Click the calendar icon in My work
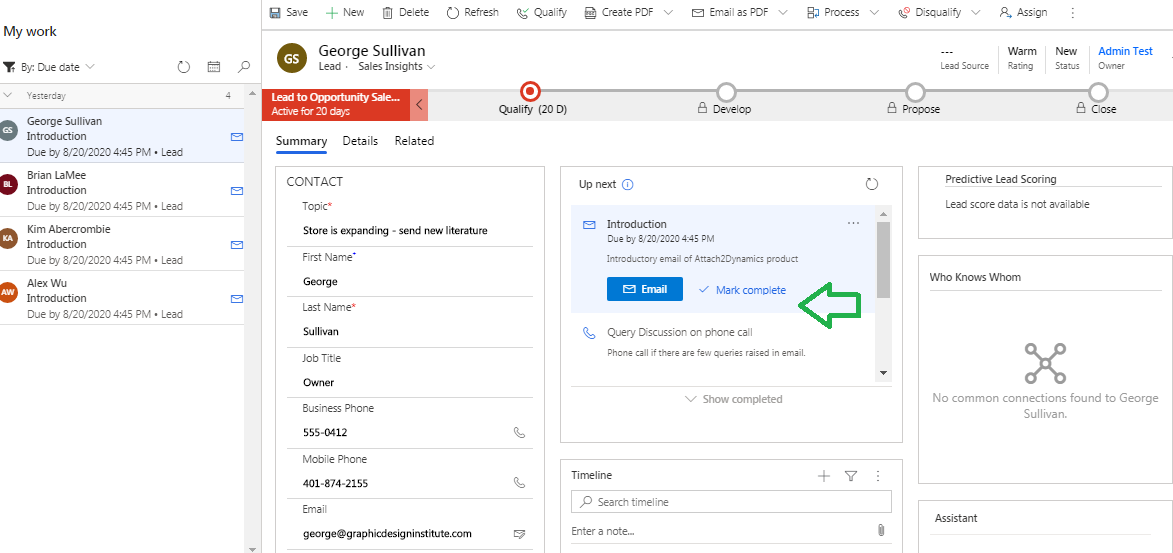 (214, 67)
